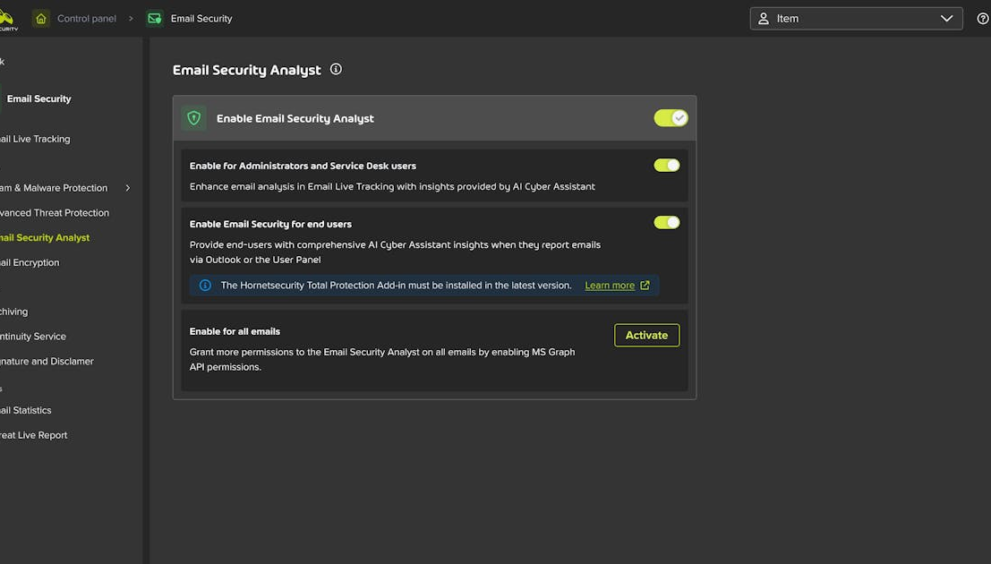Viewport: 991px width, 564px height.
Task: Click 'Enable for all emails' label
Action: tap(234, 331)
